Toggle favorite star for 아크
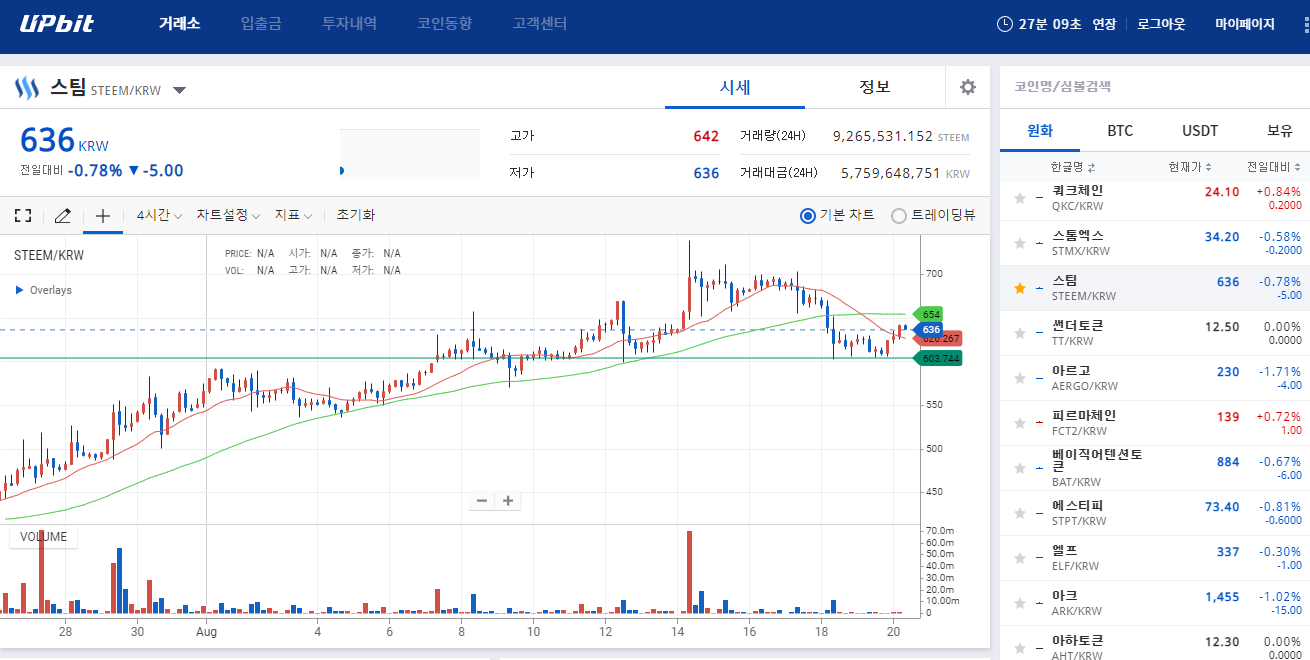 click(1020, 603)
